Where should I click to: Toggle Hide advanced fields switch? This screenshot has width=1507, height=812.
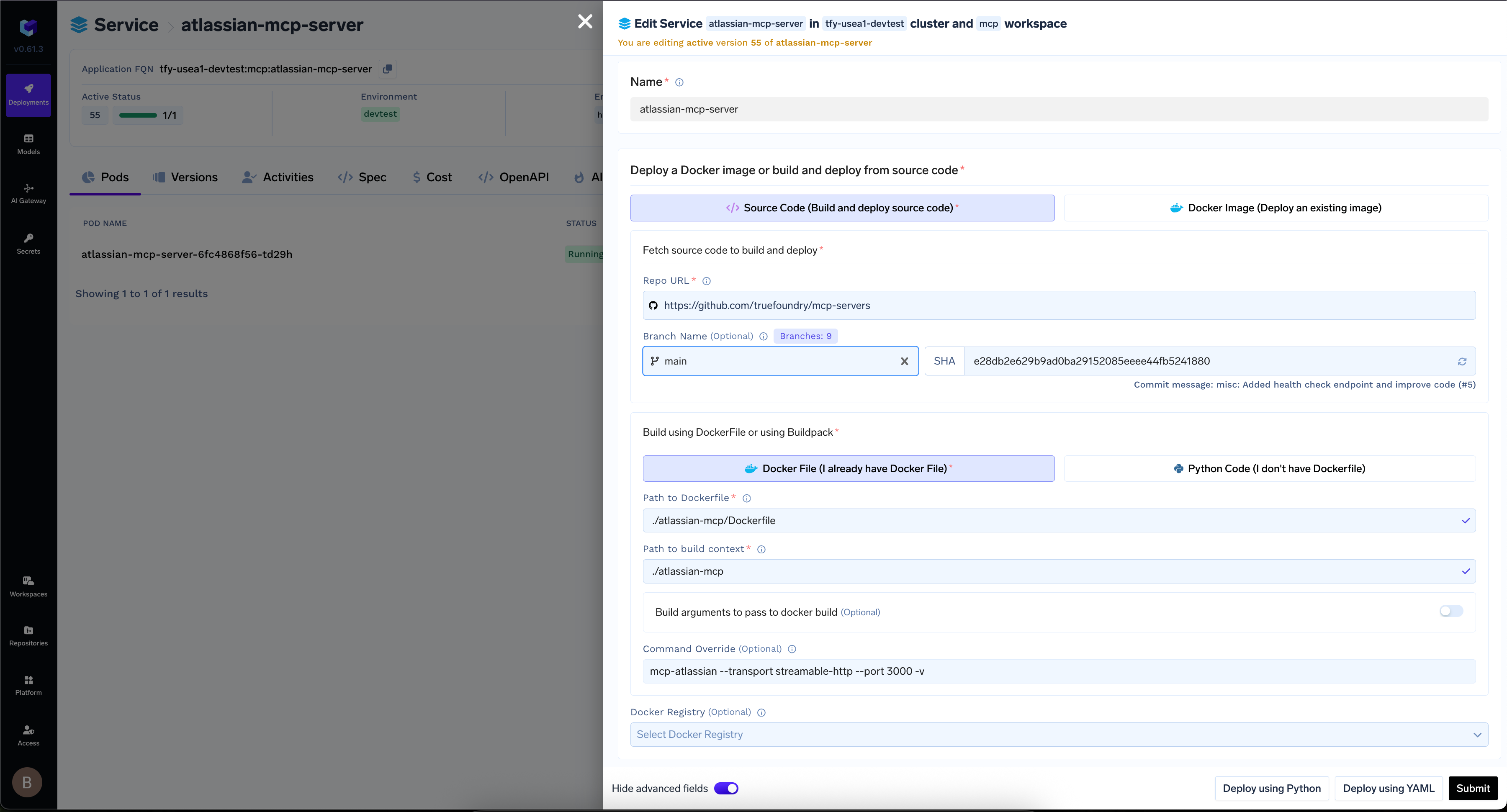(726, 788)
